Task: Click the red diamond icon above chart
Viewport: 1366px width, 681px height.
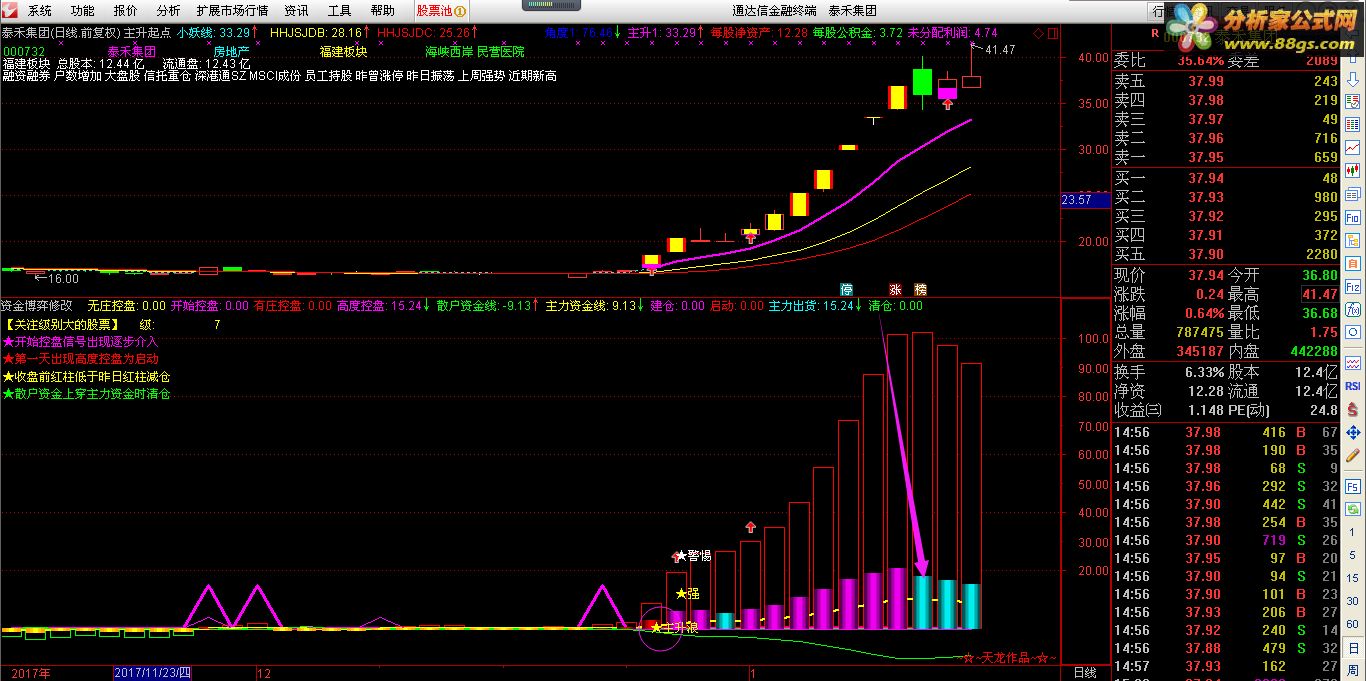Action: pos(1038,33)
